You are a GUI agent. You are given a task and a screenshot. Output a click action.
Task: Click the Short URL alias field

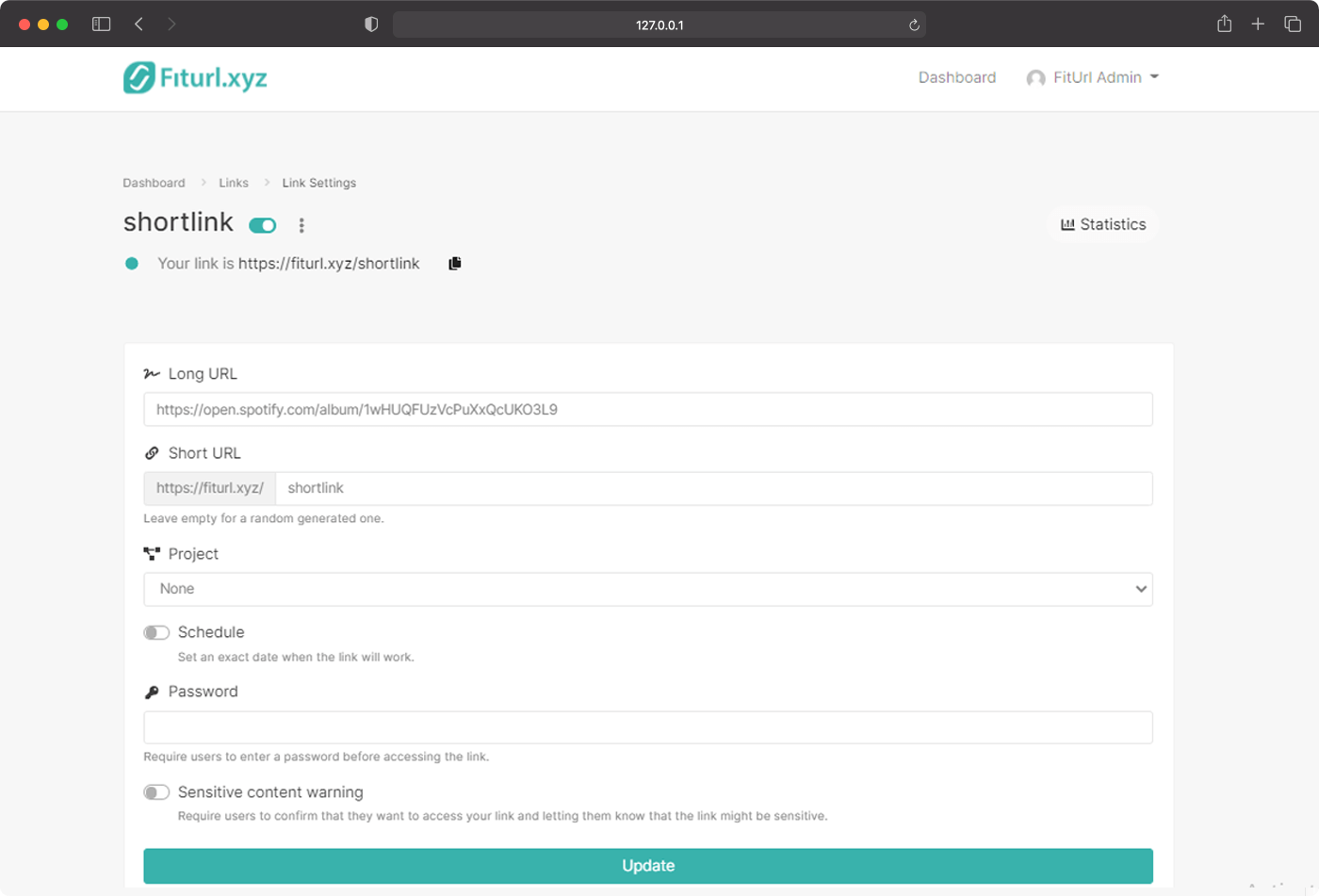point(714,488)
